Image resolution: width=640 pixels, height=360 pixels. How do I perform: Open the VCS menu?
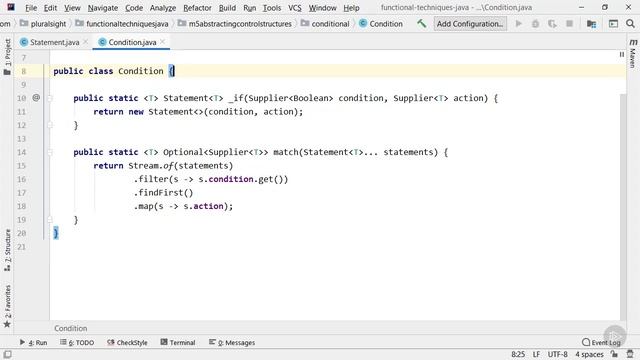click(x=295, y=8)
